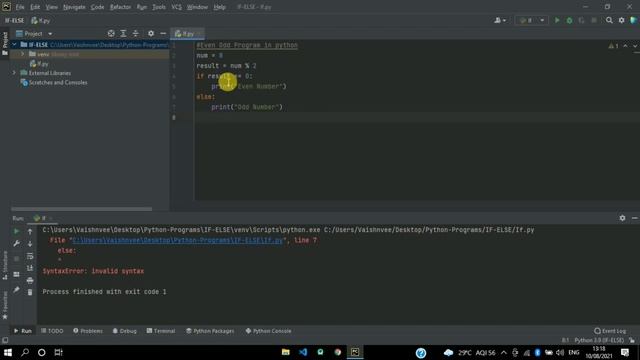Screen dimensions: 640x360
Task: Click the grey Stop icon in top toolbar
Action: (x=594, y=20)
